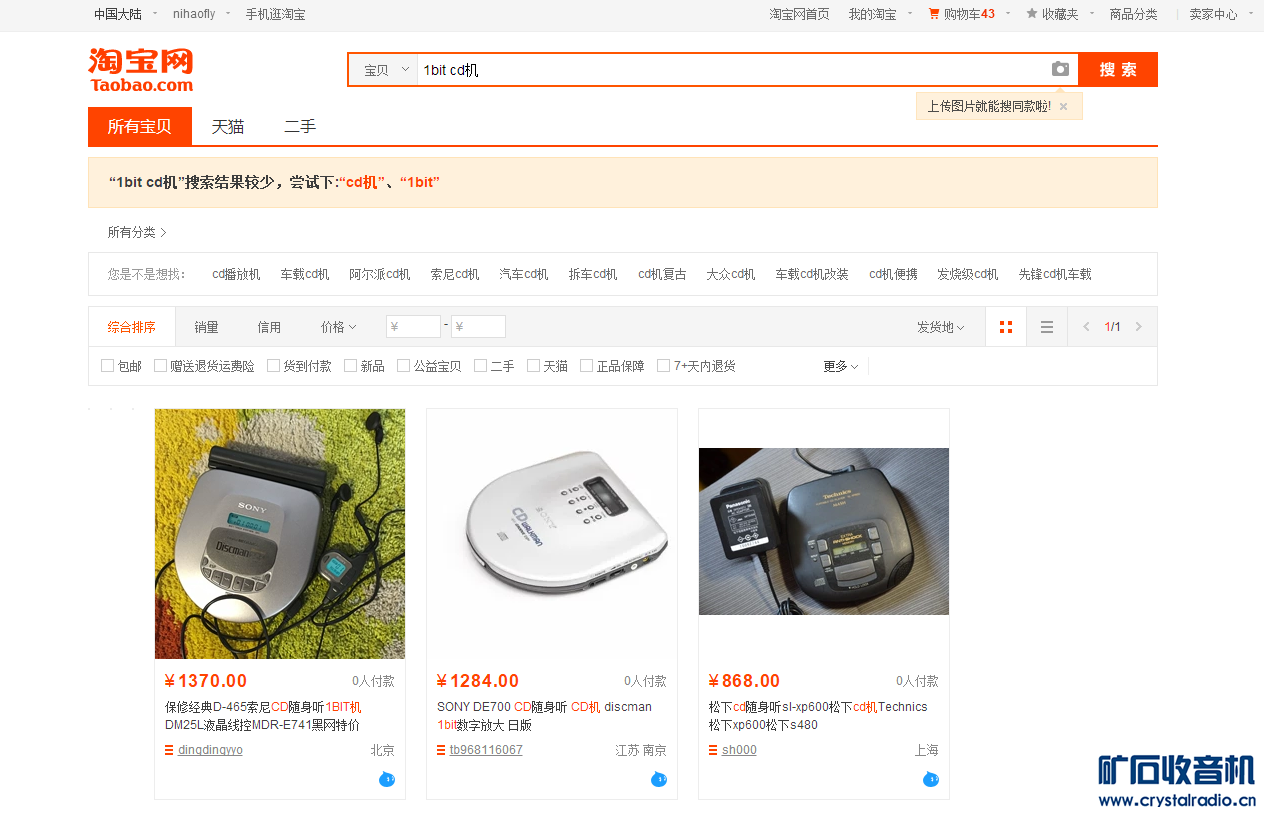Click Wangwang chat icon for sh000
Viewport: 1264px width, 813px height.
click(931, 779)
